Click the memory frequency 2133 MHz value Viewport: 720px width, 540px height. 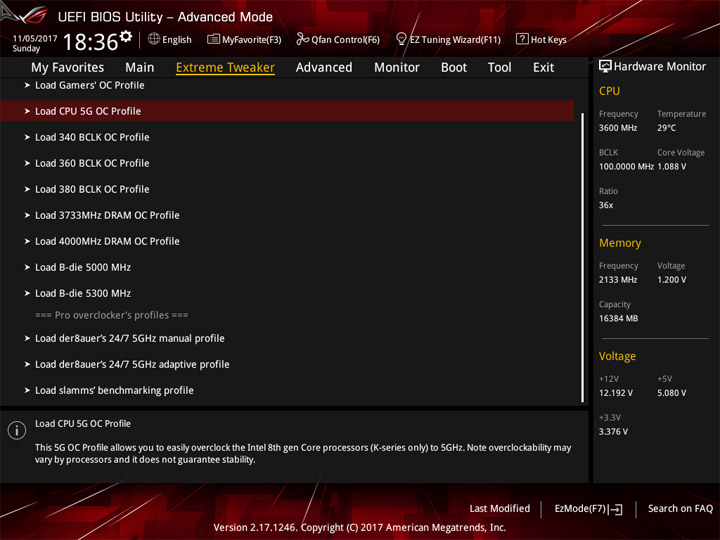pos(618,280)
